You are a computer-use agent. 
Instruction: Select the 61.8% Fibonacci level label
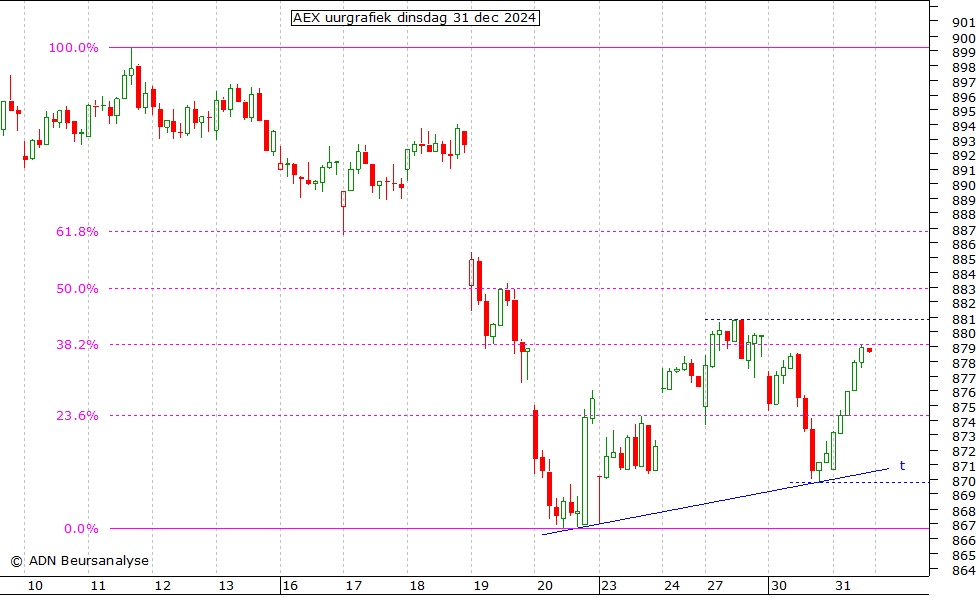[x=78, y=232]
